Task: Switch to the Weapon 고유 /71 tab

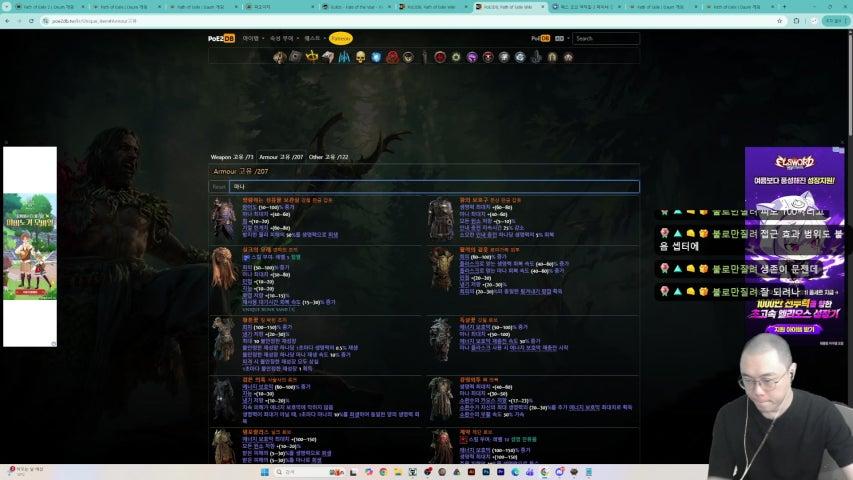Action: pyautogui.click(x=232, y=157)
